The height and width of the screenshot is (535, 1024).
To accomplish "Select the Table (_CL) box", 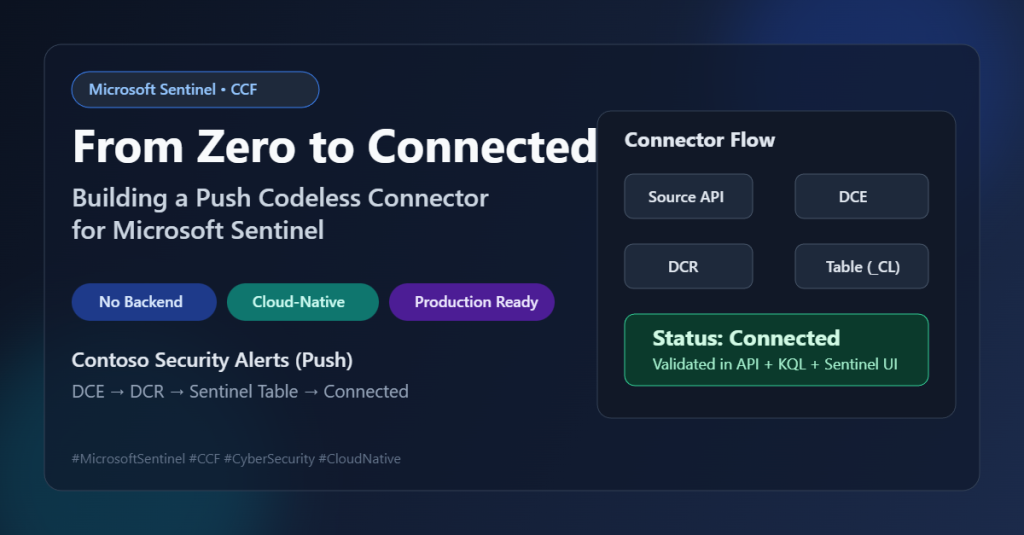I will tap(861, 267).
